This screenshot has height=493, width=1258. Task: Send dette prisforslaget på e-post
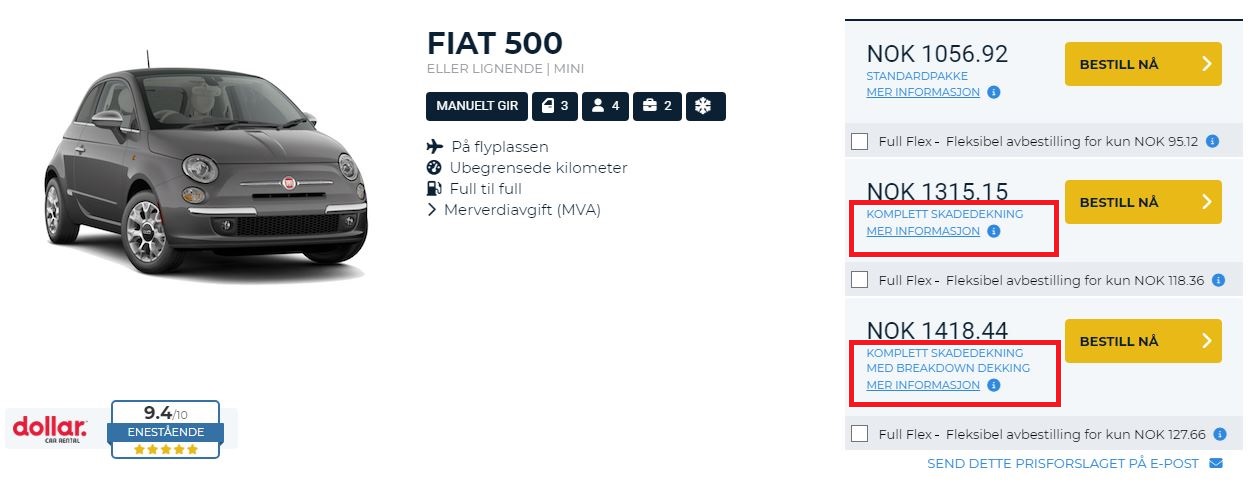(x=1064, y=463)
